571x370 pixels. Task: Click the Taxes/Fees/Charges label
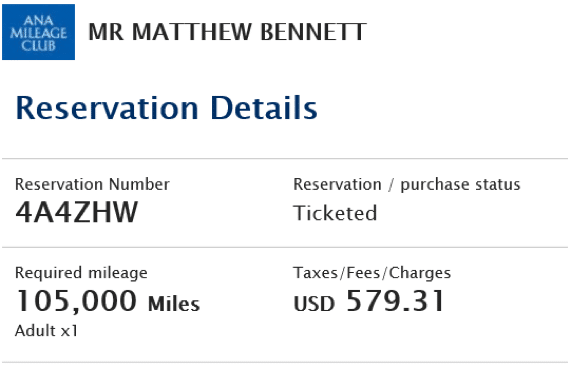pyautogui.click(x=372, y=273)
